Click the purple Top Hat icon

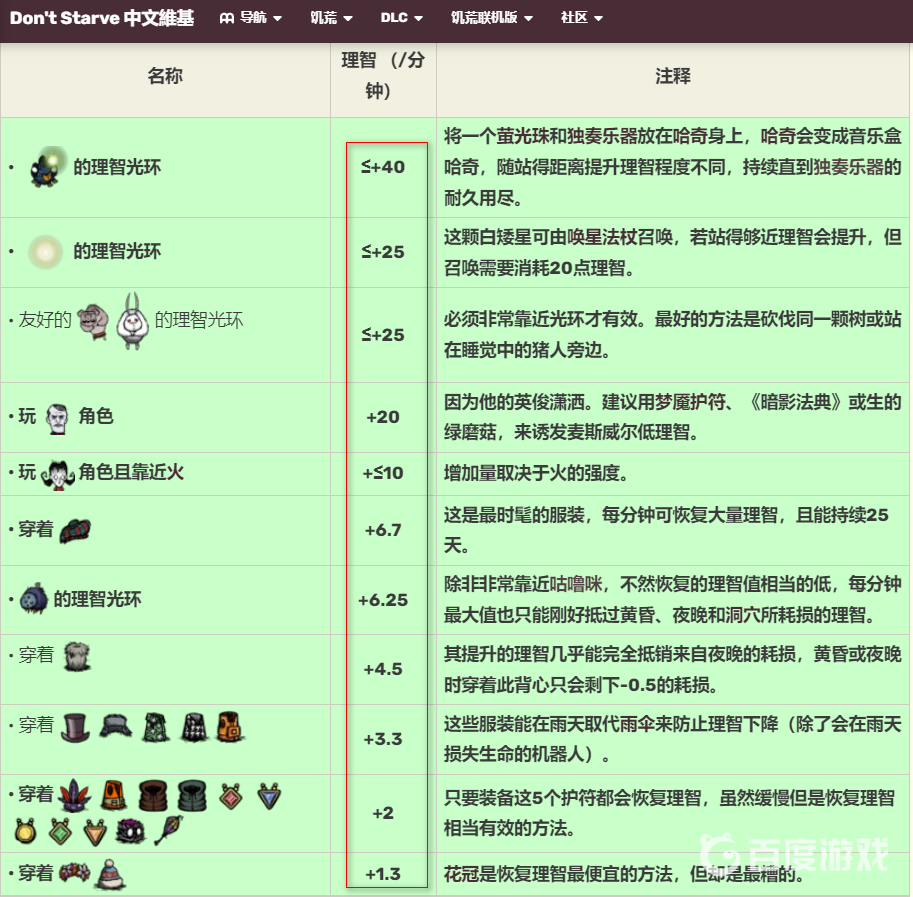pos(76,728)
